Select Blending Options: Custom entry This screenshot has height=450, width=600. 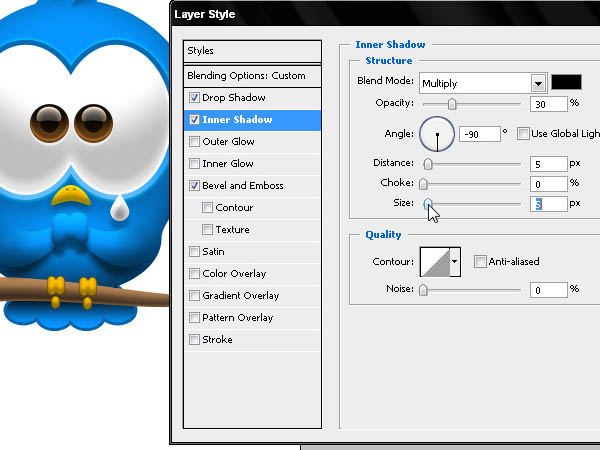pos(252,76)
